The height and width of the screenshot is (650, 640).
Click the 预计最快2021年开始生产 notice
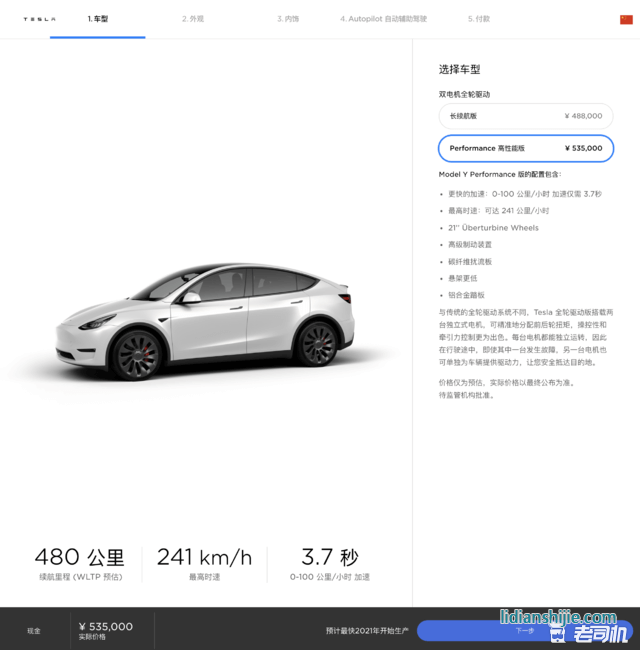click(x=367, y=631)
